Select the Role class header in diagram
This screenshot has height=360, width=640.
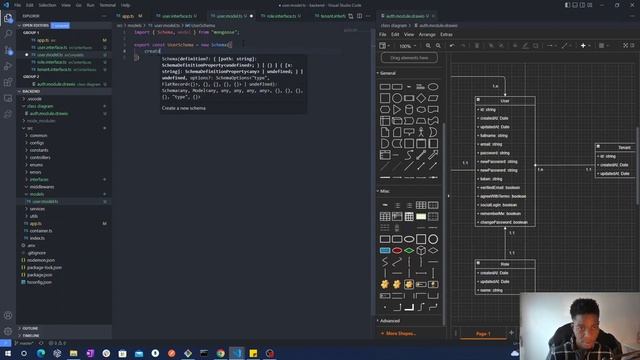505,264
